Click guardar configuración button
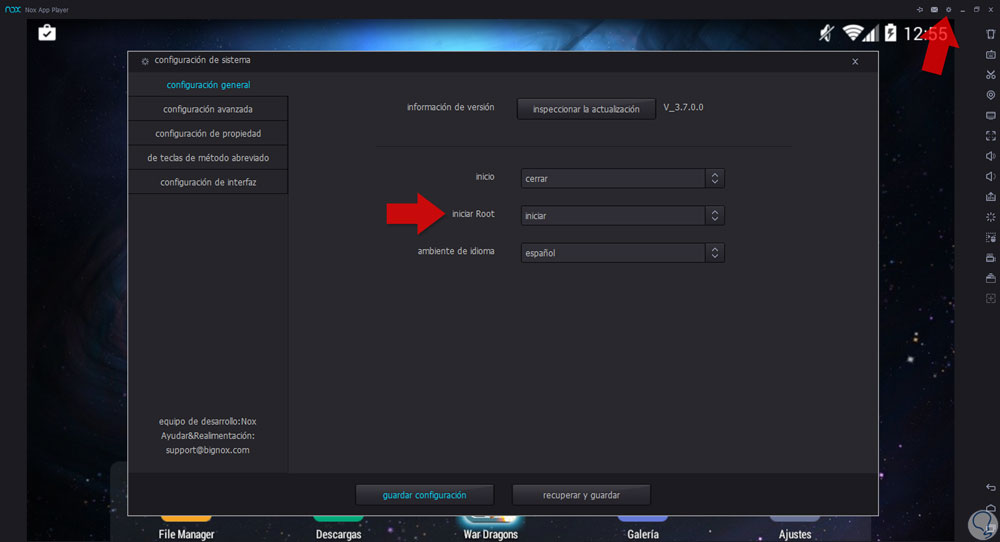The image size is (1000, 542). coord(425,495)
